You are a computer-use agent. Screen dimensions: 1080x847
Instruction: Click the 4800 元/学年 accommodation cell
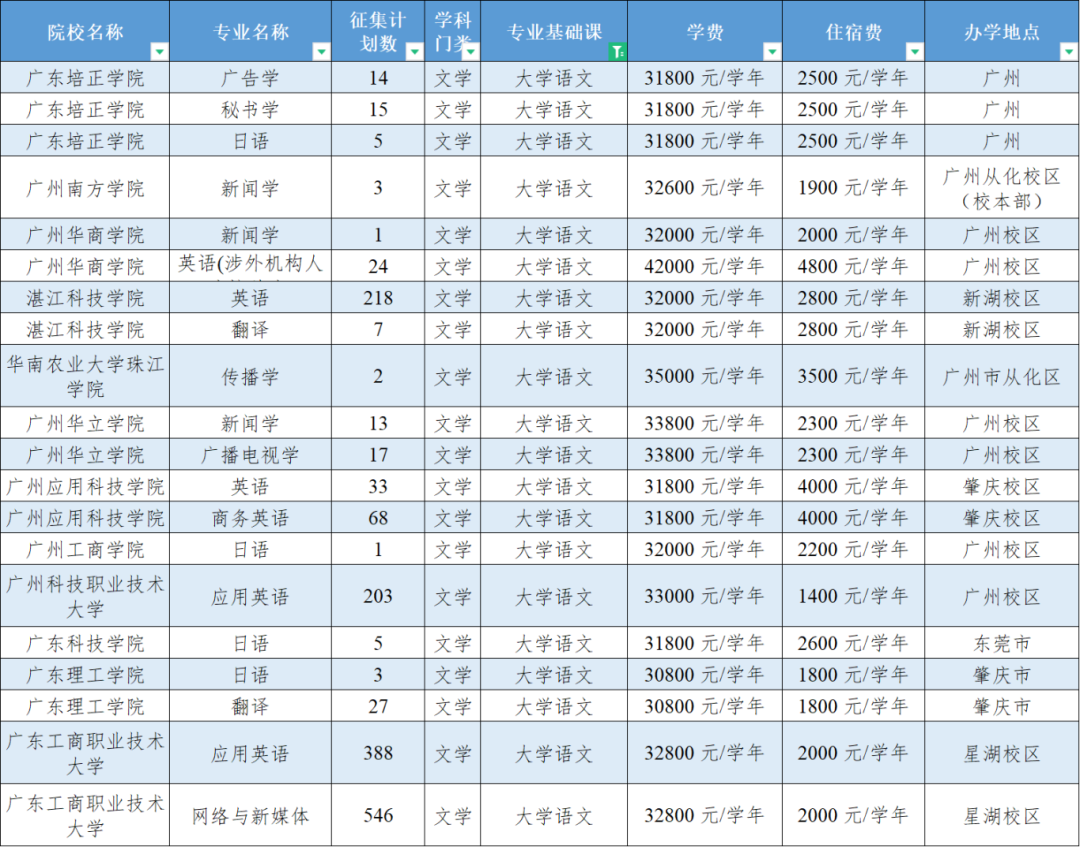coord(854,266)
